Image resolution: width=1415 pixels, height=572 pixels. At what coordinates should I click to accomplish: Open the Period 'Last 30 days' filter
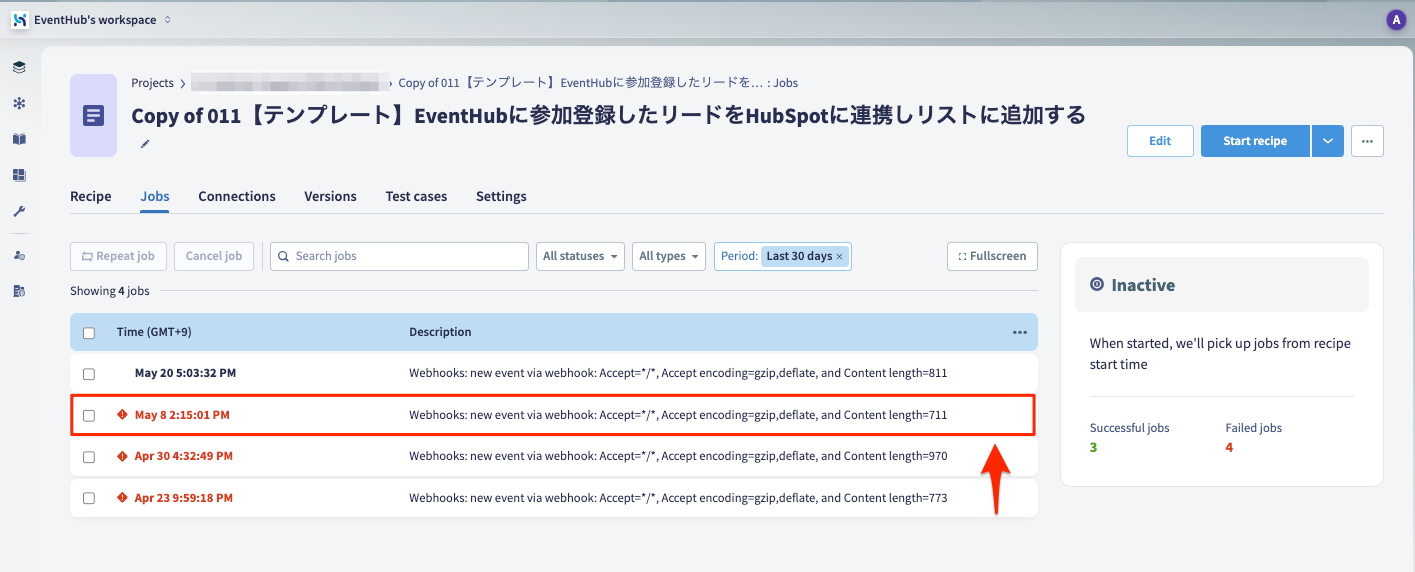click(783, 256)
